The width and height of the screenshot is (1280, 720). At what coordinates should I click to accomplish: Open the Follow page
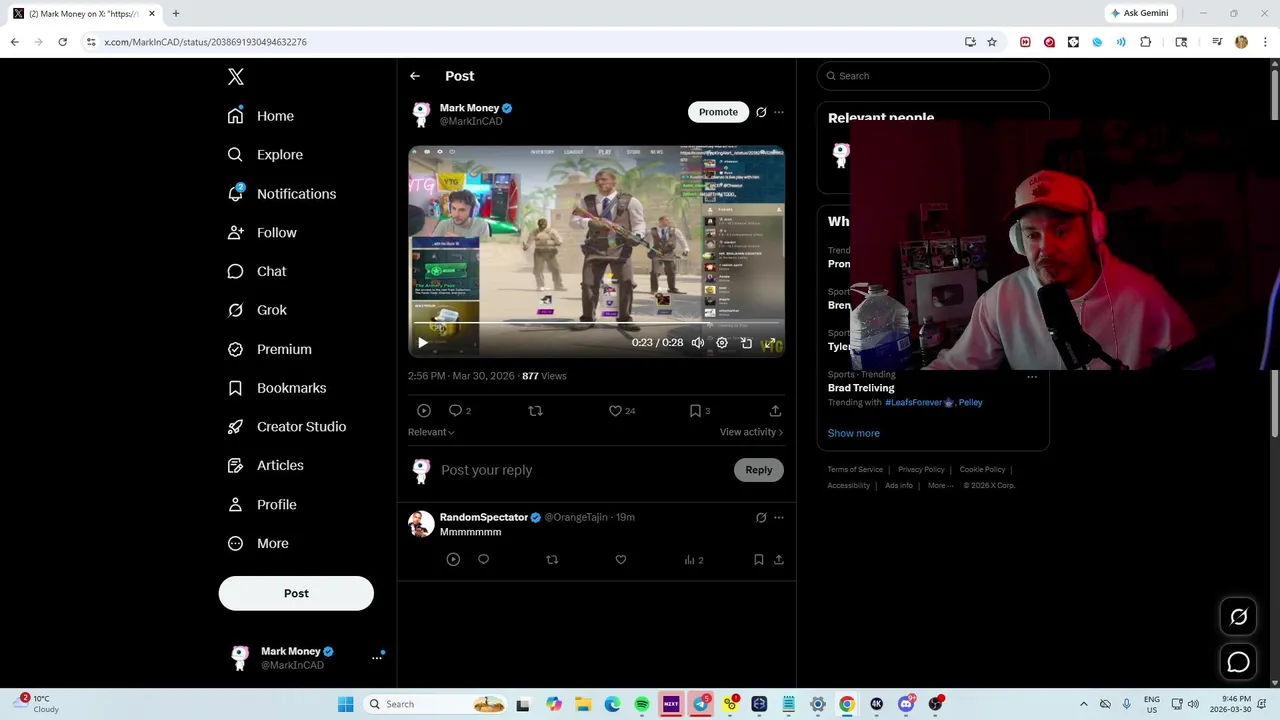coord(262,233)
